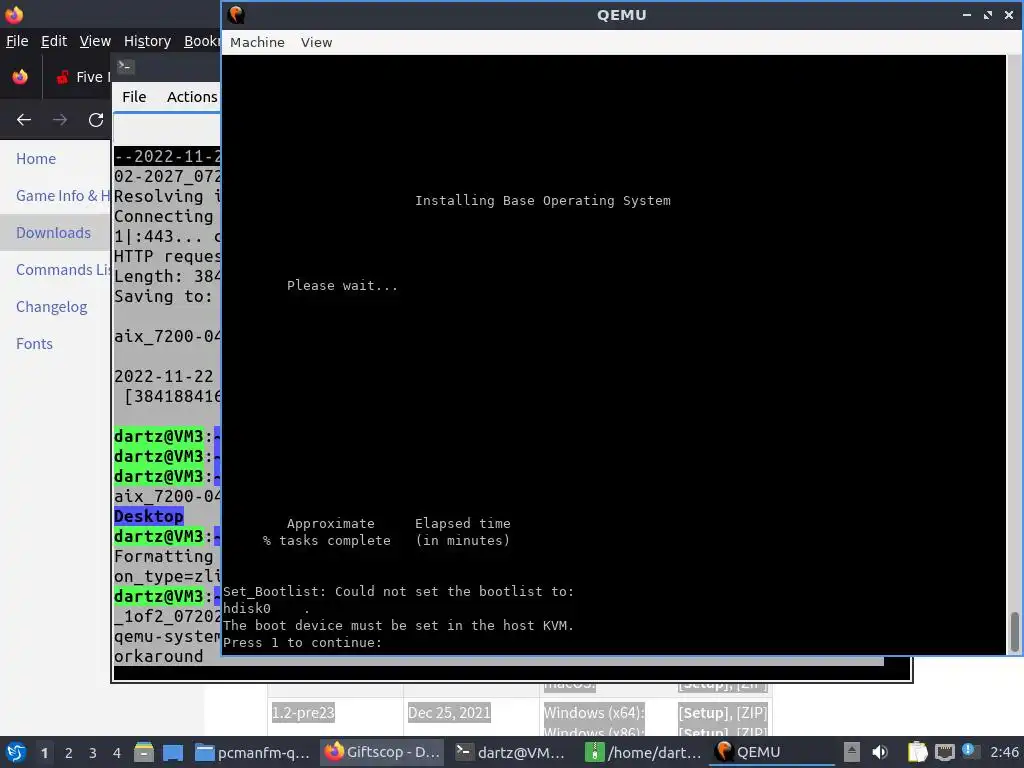The image size is (1024, 768).
Task: Switch to the QEMU taskbar entry
Action: [x=771, y=752]
